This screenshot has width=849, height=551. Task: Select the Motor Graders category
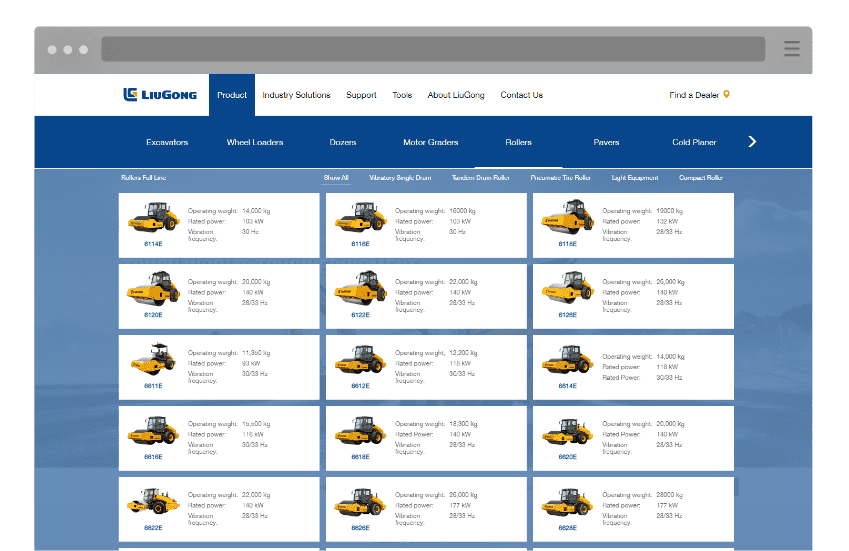430,142
